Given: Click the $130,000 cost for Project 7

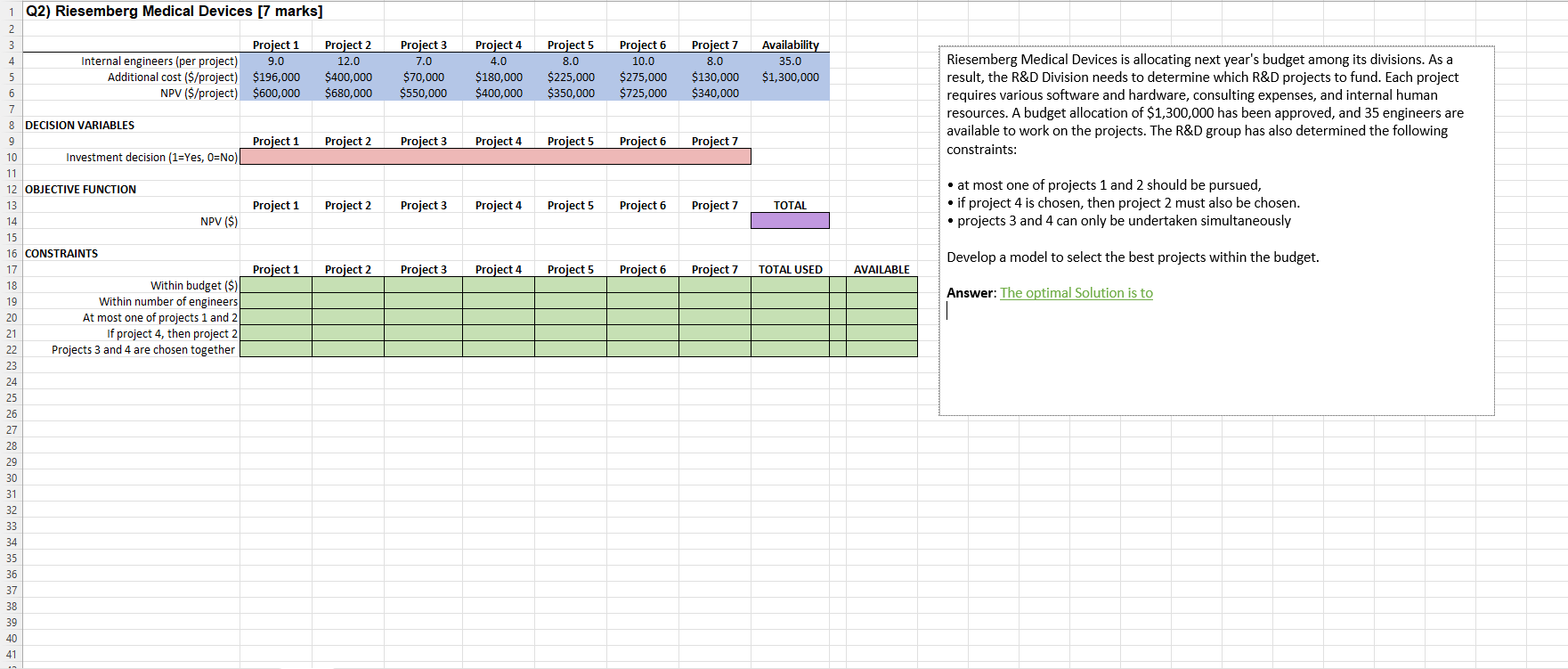Looking at the screenshot, I should click(715, 78).
